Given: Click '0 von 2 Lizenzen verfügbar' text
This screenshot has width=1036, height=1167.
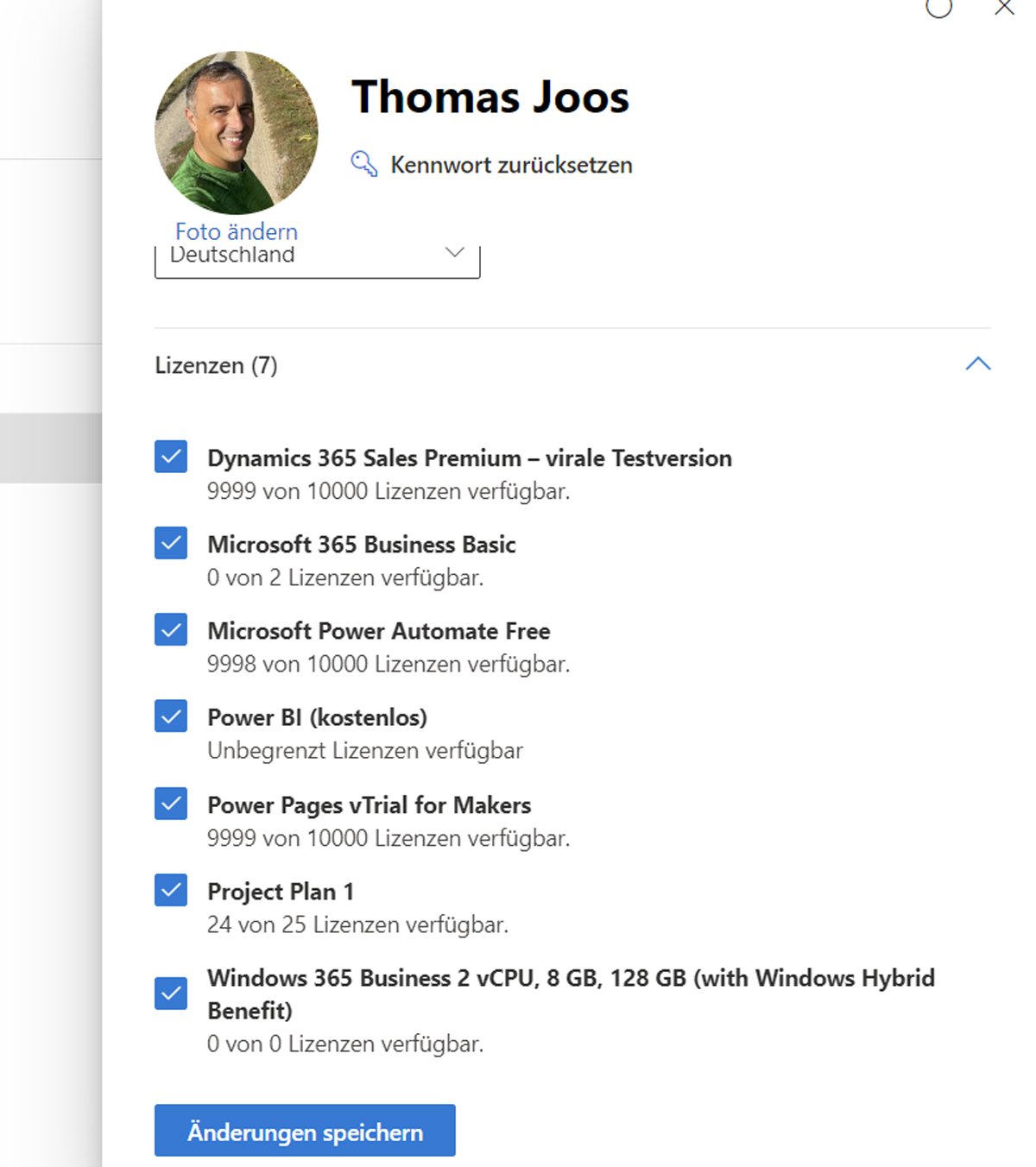Looking at the screenshot, I should (x=345, y=577).
